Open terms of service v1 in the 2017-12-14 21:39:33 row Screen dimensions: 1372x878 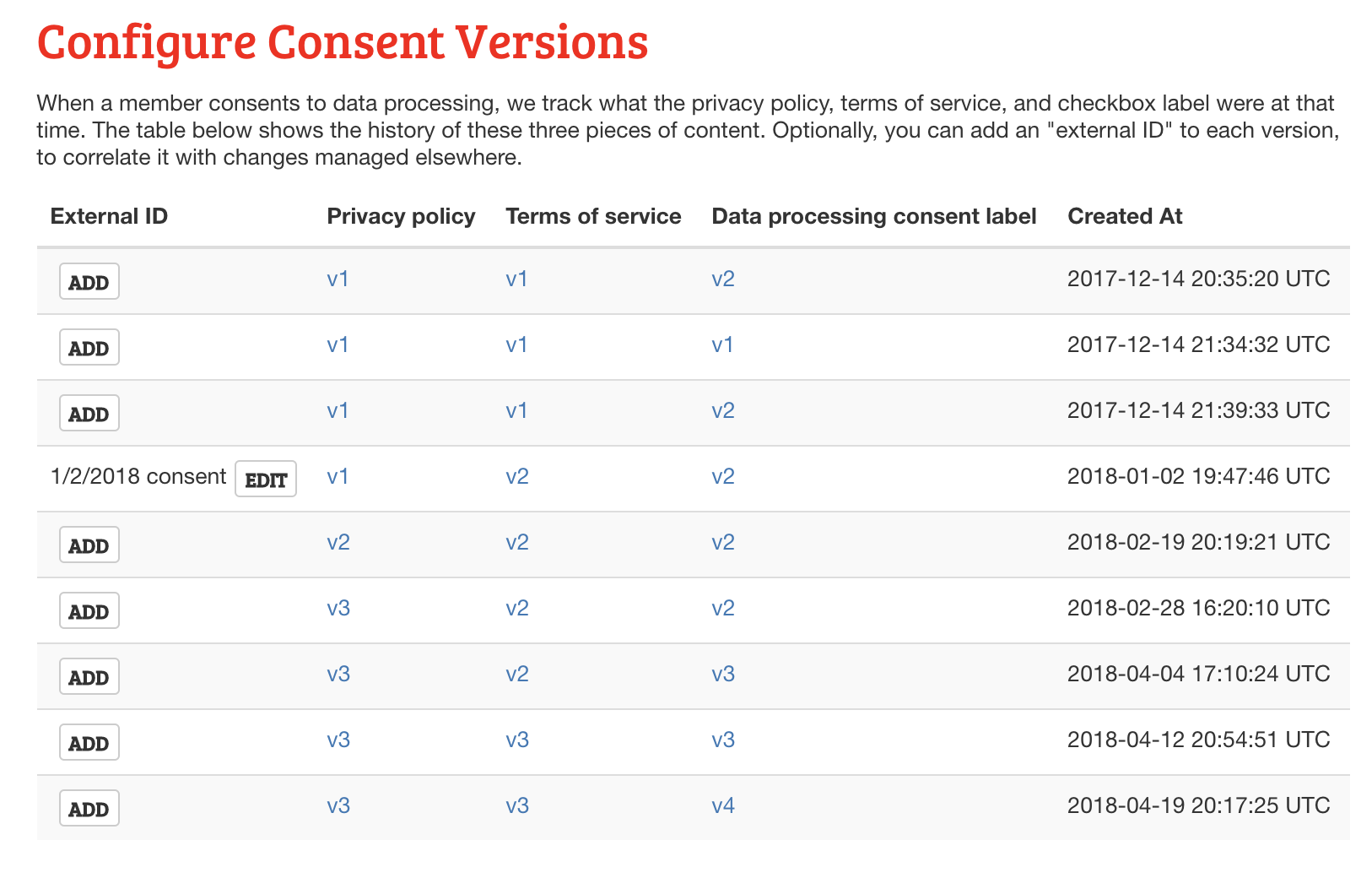517,410
